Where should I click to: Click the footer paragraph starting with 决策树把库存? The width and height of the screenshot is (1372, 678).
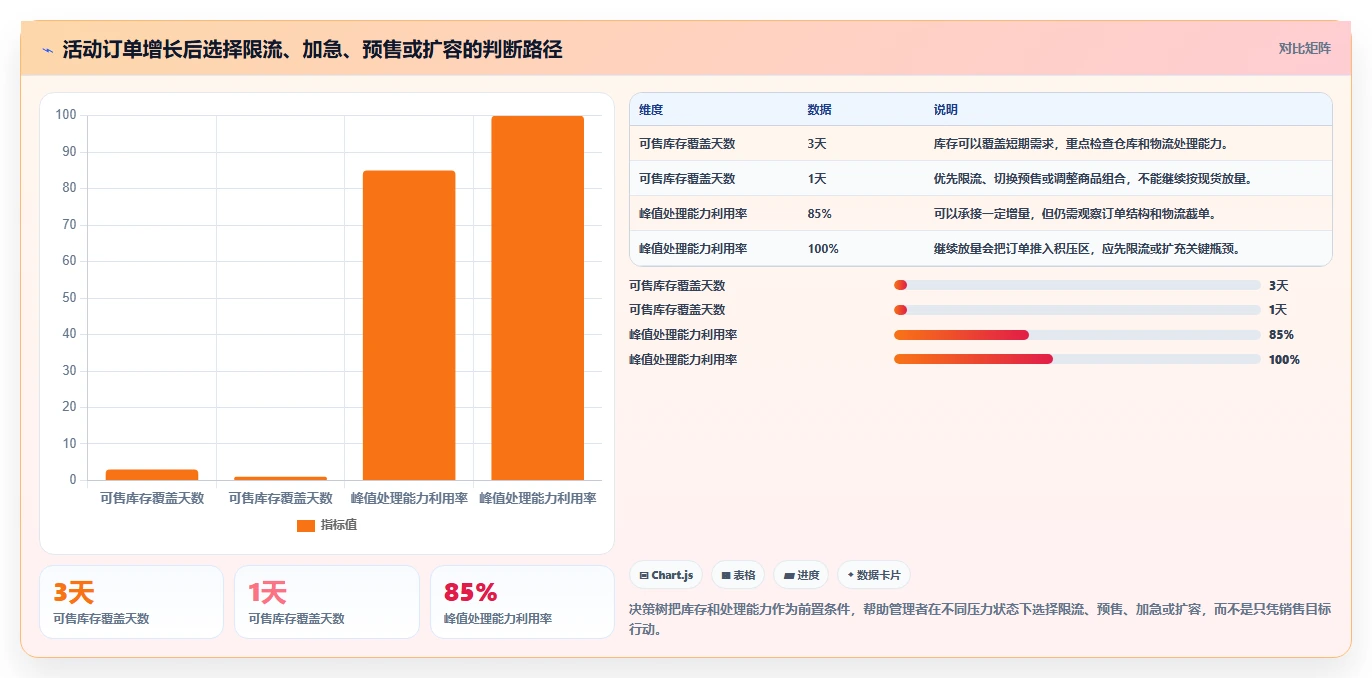[980, 619]
